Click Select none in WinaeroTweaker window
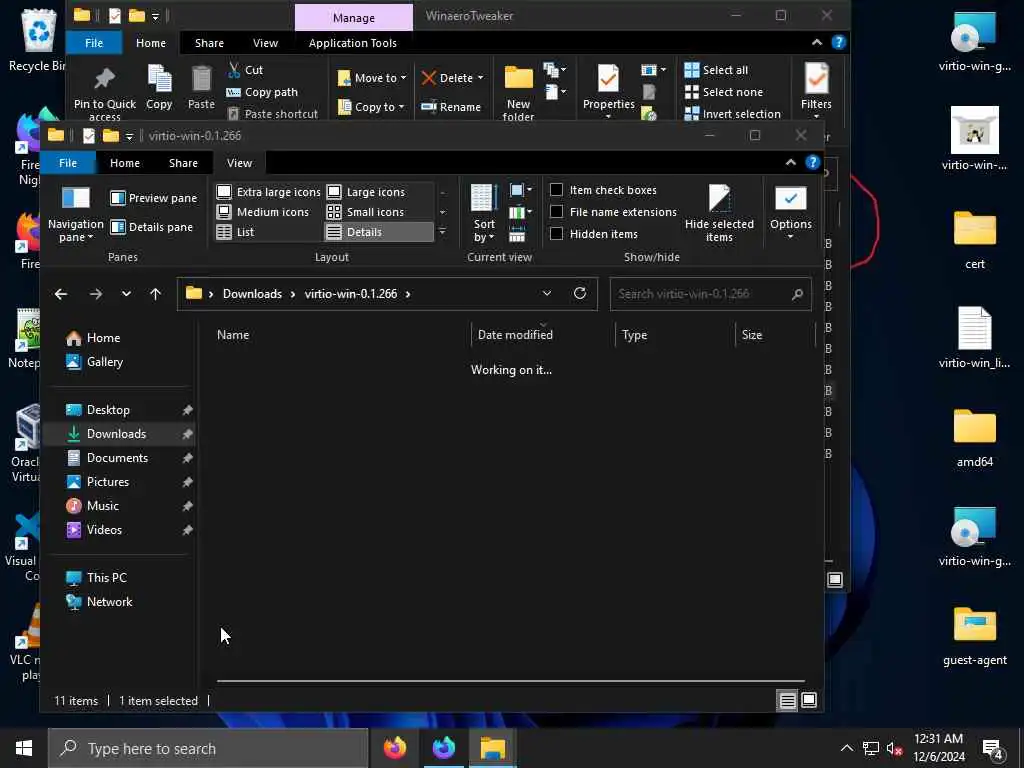The width and height of the screenshot is (1024, 768). coord(724,92)
